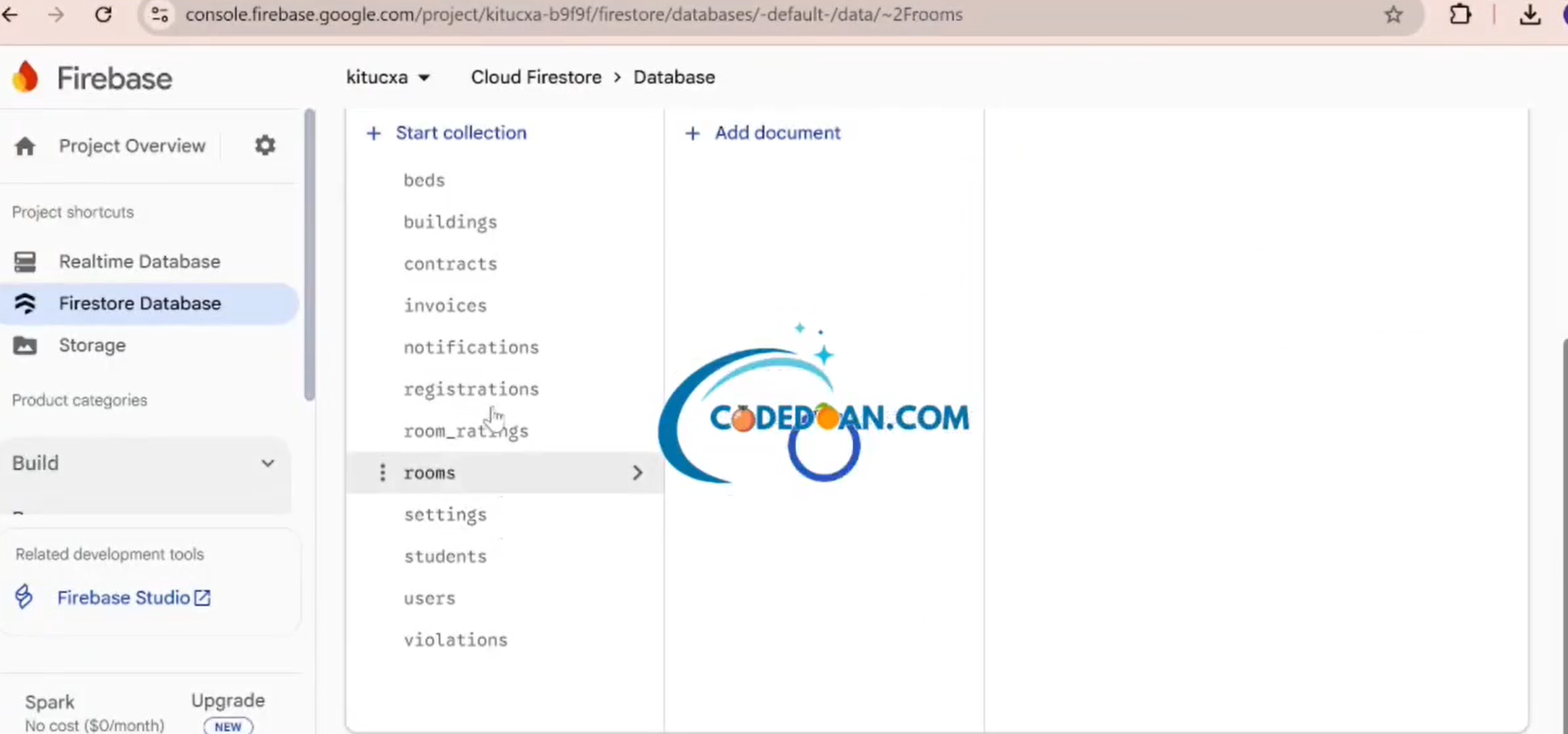Click the NEW badge under Upgrade
Viewport: 1568px width, 734px height.
228,726
